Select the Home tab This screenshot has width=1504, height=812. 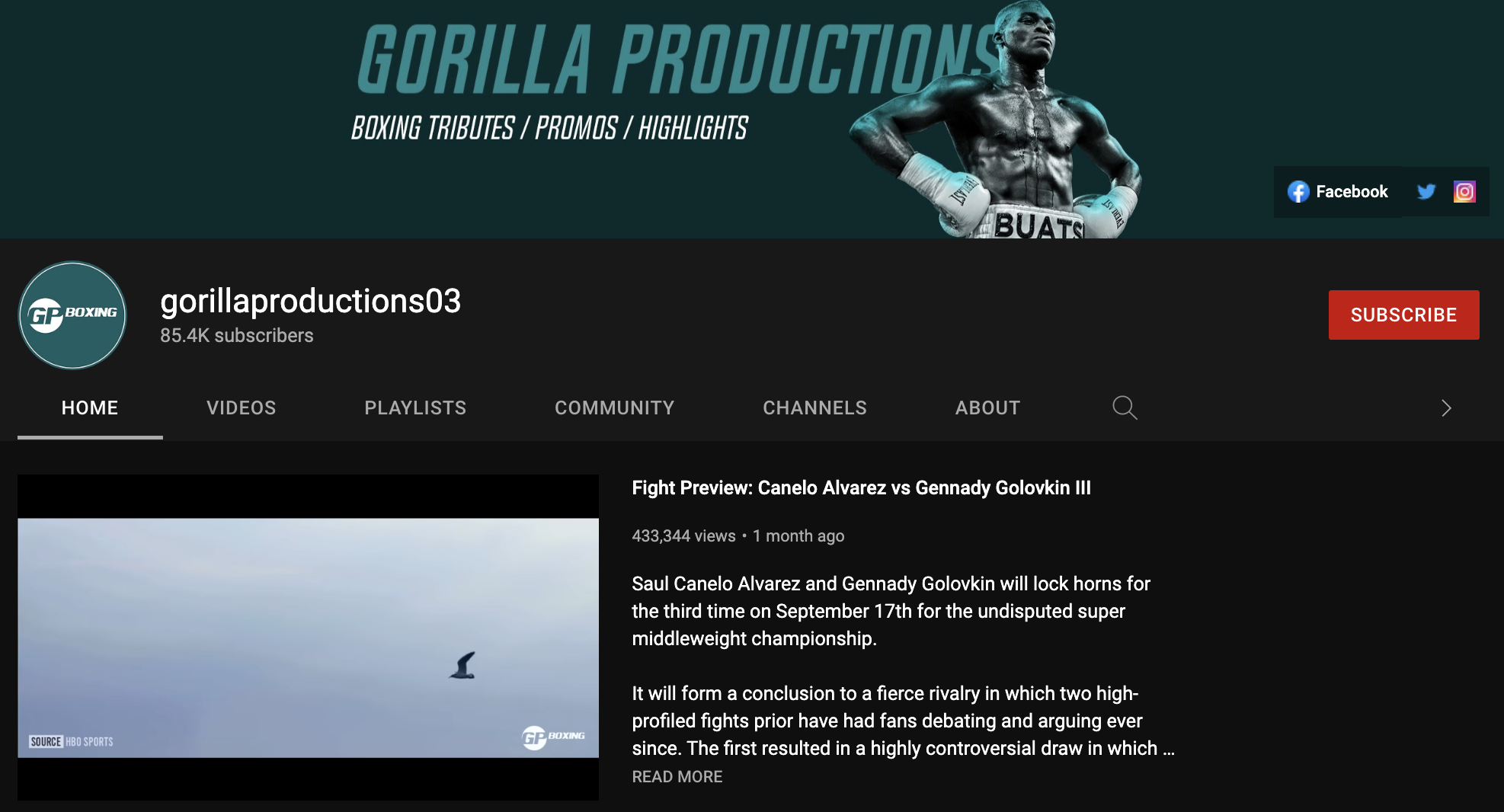coord(90,408)
